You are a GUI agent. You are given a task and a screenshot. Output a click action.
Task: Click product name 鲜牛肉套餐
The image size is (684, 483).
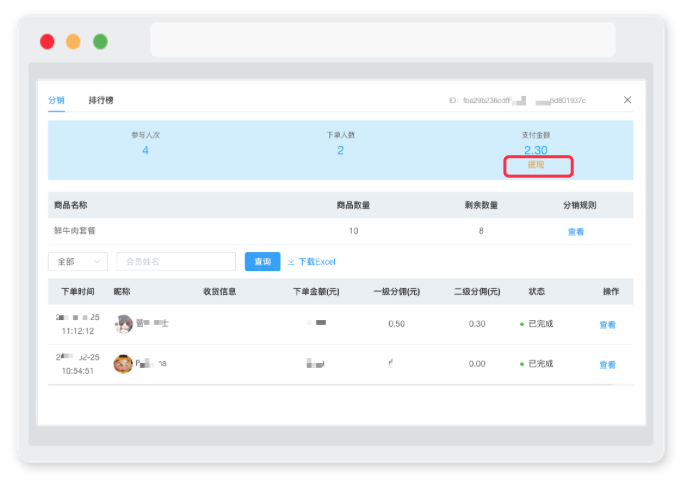point(75,230)
